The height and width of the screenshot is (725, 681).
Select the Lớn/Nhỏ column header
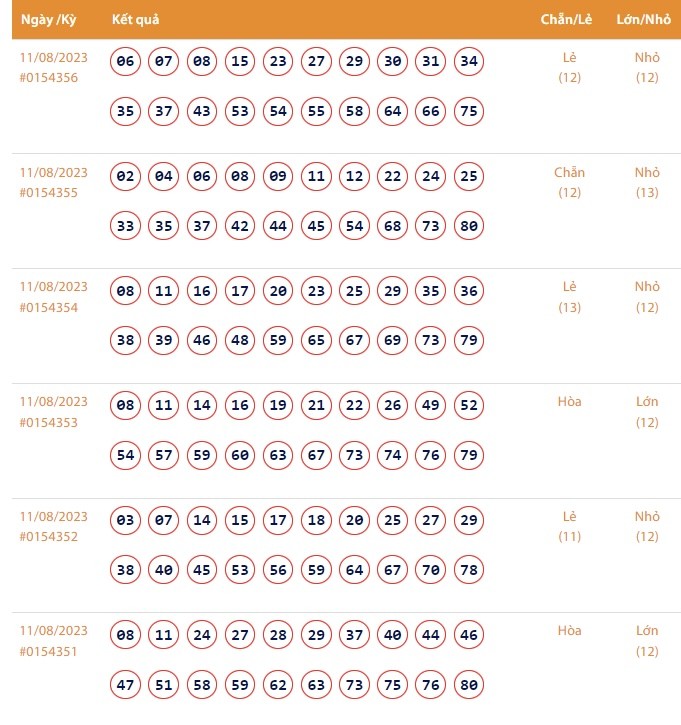coord(644,19)
